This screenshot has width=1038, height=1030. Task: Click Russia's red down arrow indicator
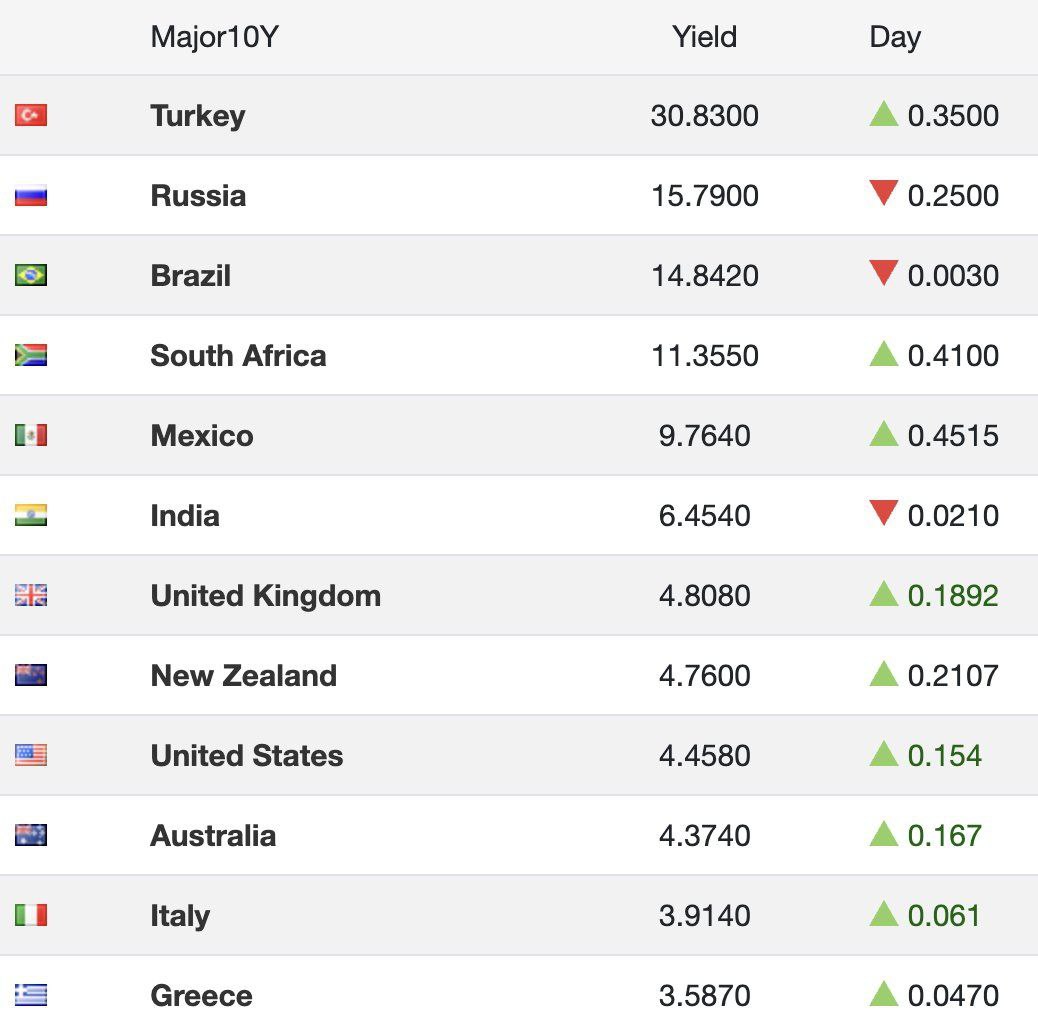pyautogui.click(x=884, y=193)
